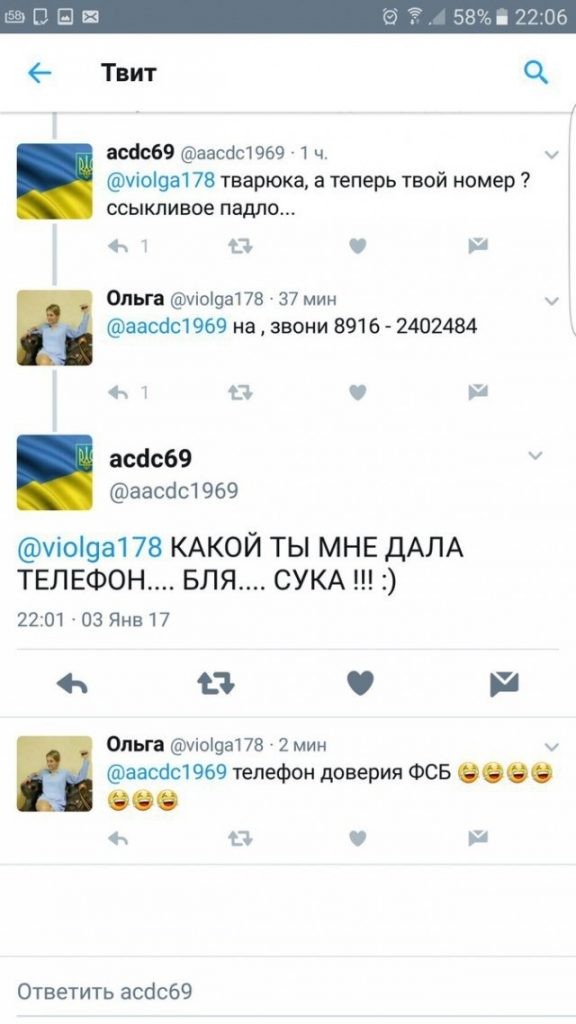The height and width of the screenshot is (1024, 576).
Task: Retweet the main acdc69 tweet
Action: coord(216,683)
